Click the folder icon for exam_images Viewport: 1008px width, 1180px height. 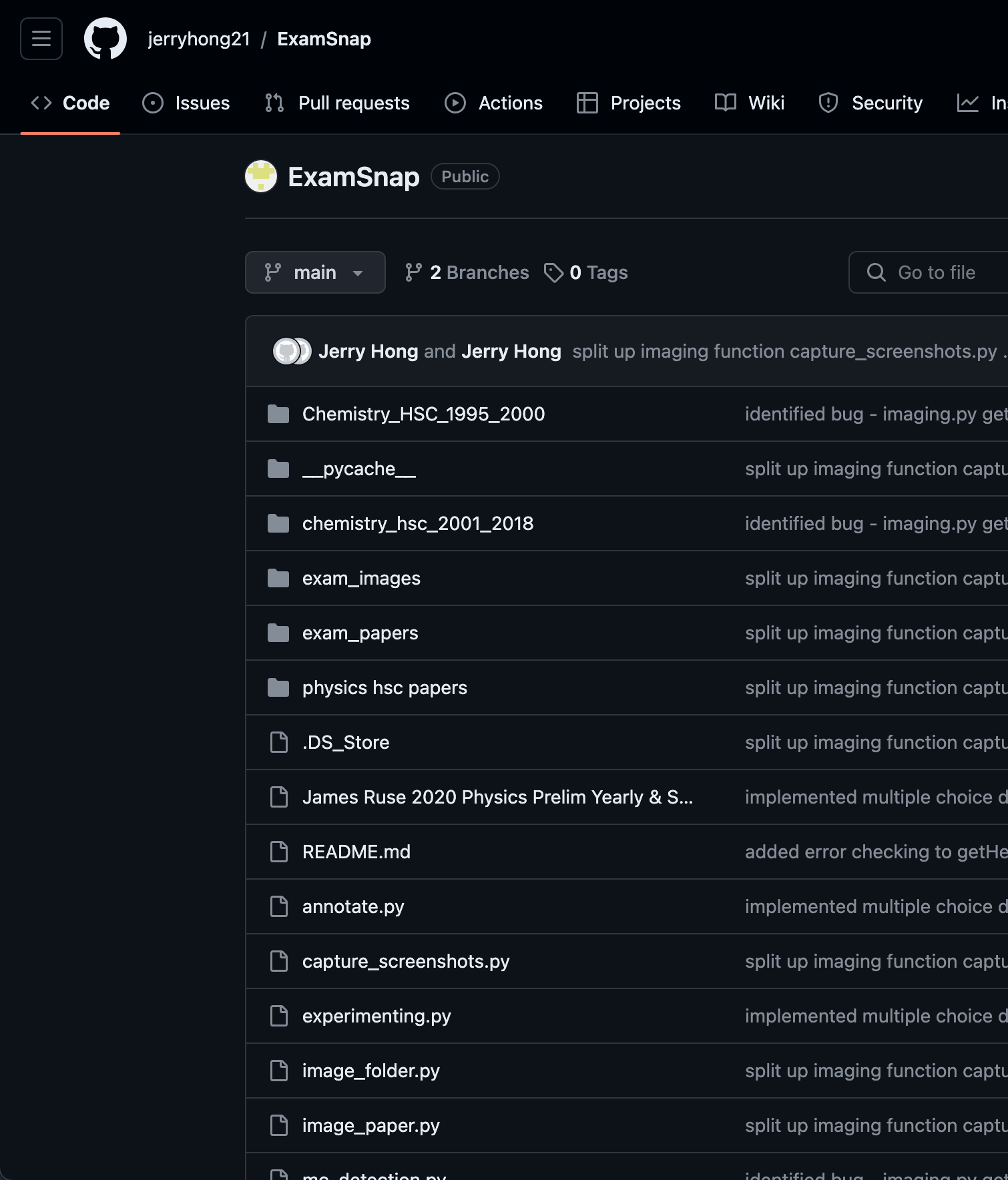(x=278, y=578)
